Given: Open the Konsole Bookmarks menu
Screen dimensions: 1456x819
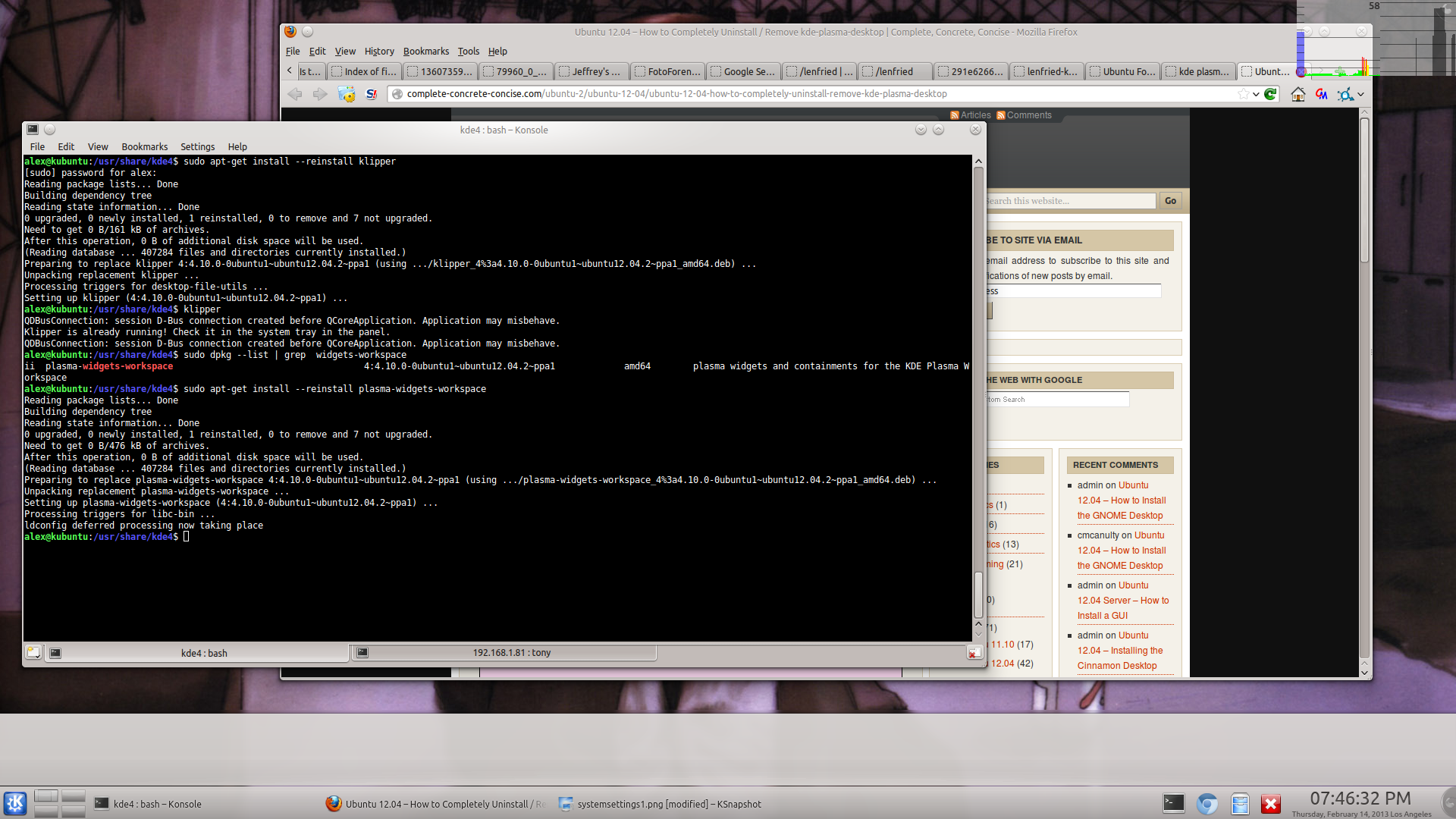Looking at the screenshot, I should pos(144,146).
